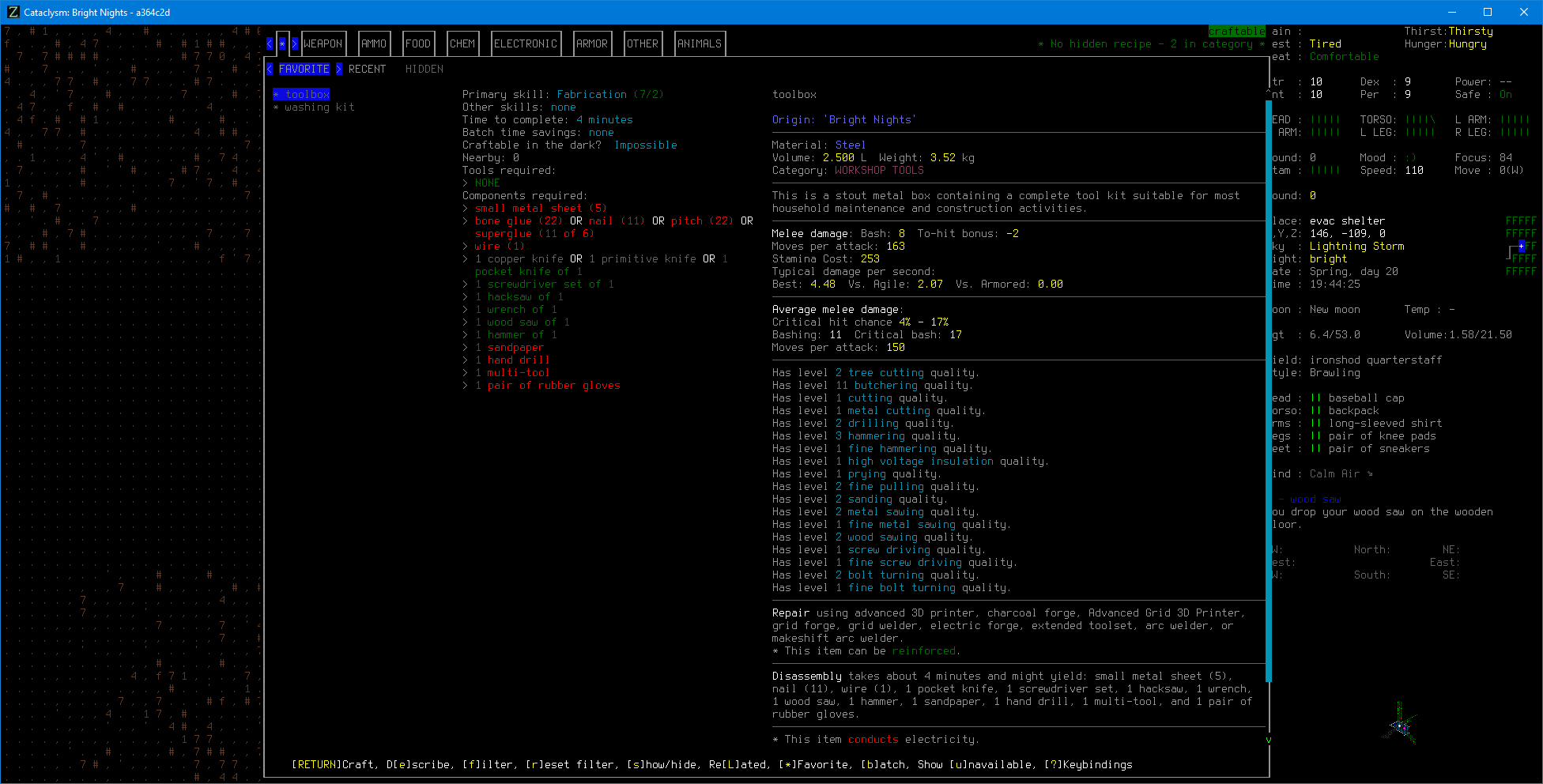The image size is (1543, 784).
Task: Select the washing kit recipe
Action: tap(320, 107)
